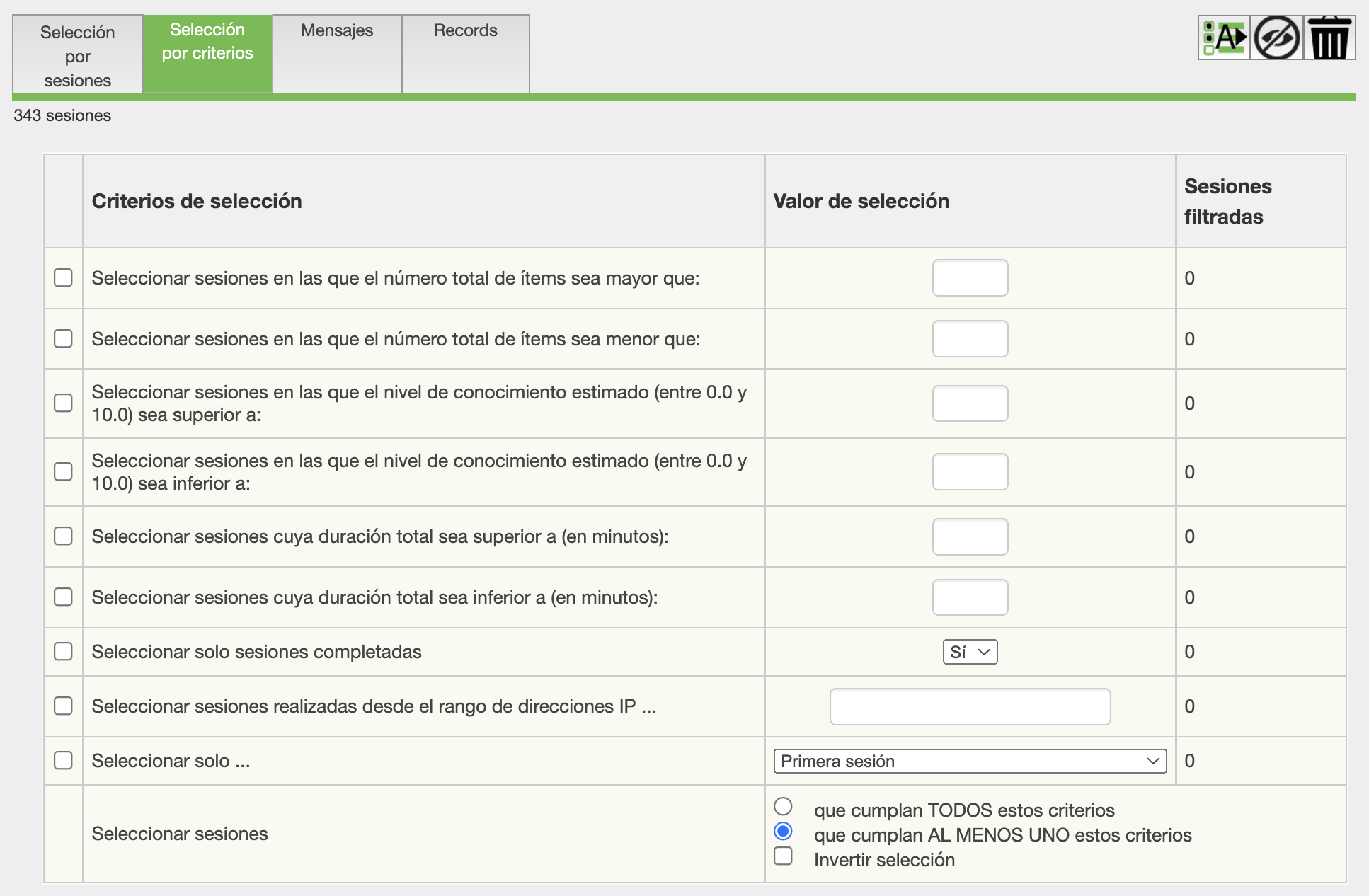Viewport: 1369px width, 896px height.
Task: Select the 'que cumplan TODOS estos criterios' radio
Action: click(x=783, y=806)
